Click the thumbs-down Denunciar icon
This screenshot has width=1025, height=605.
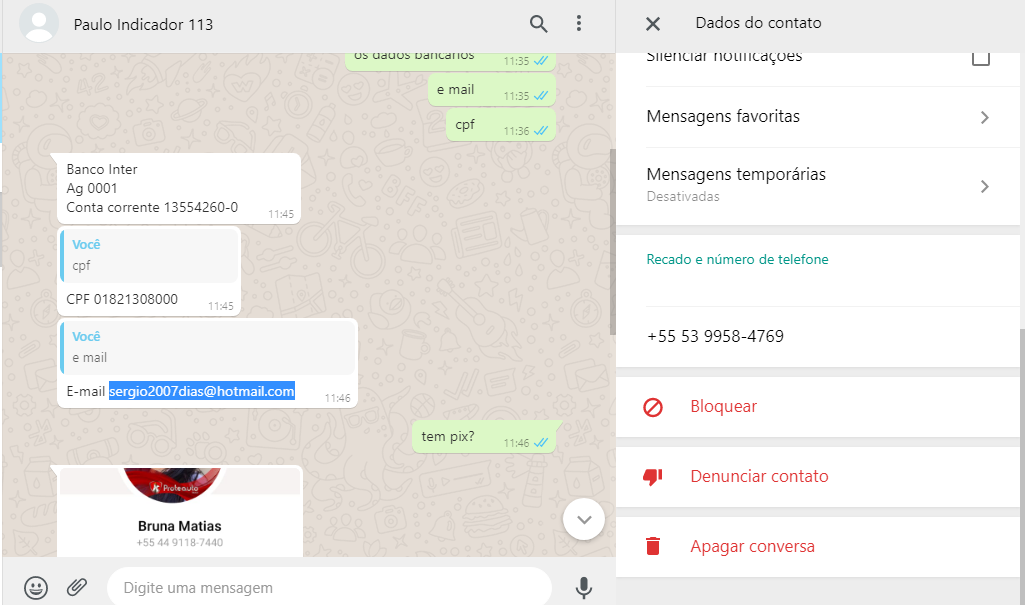[x=652, y=477]
